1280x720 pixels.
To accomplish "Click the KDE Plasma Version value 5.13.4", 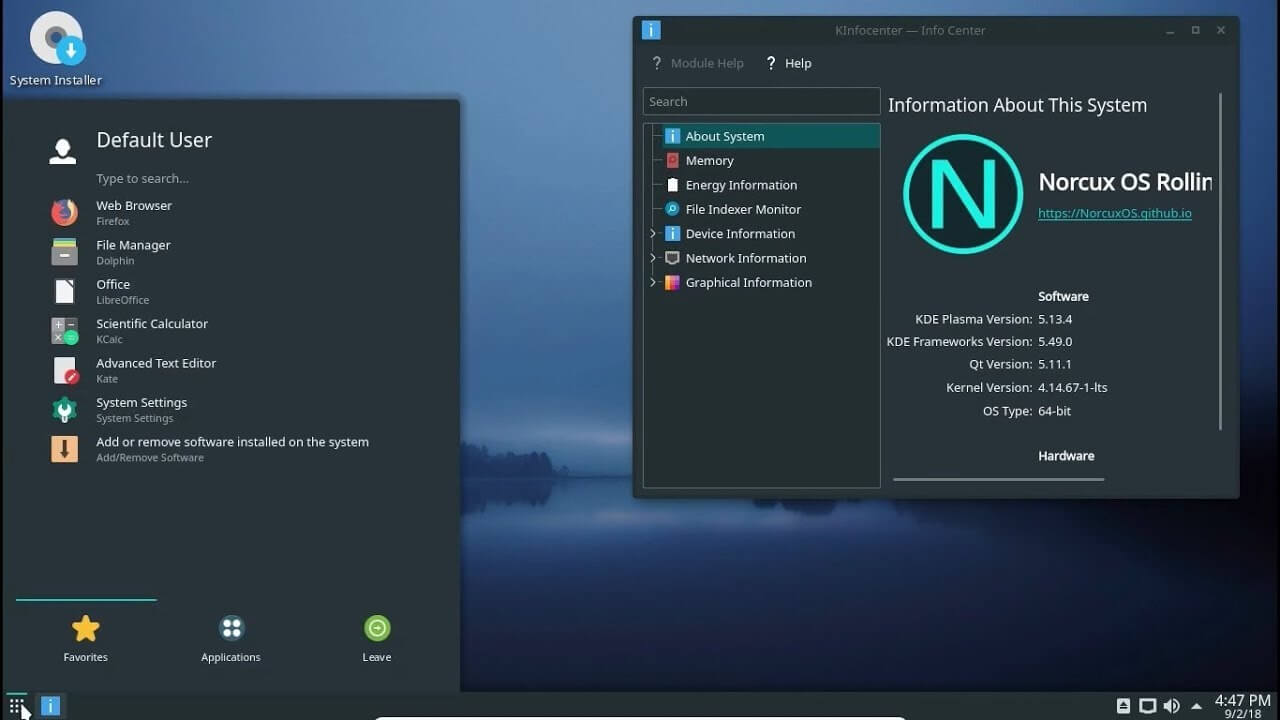I will tap(1055, 319).
